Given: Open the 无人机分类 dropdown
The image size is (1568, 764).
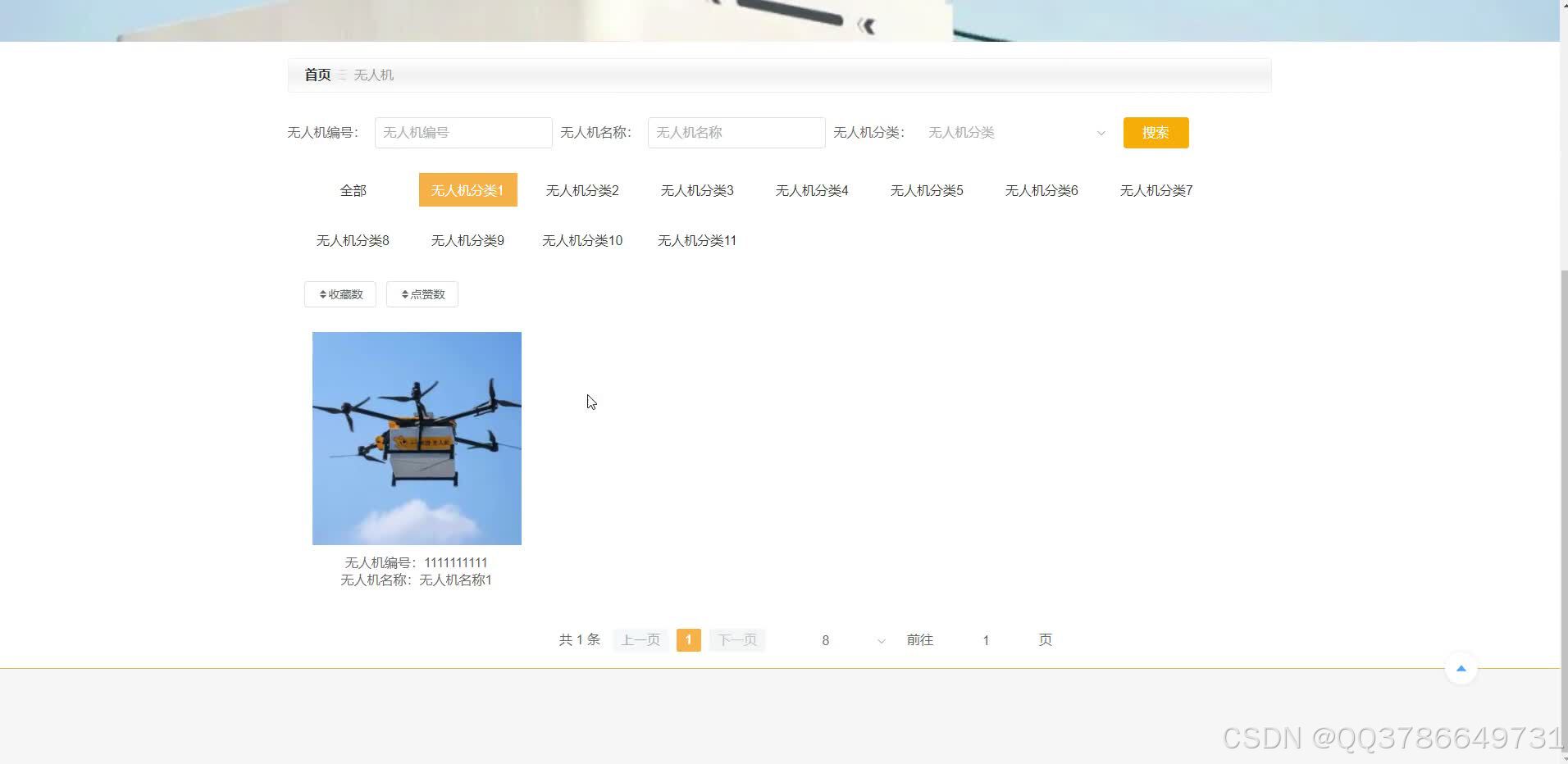Looking at the screenshot, I should 1016,133.
